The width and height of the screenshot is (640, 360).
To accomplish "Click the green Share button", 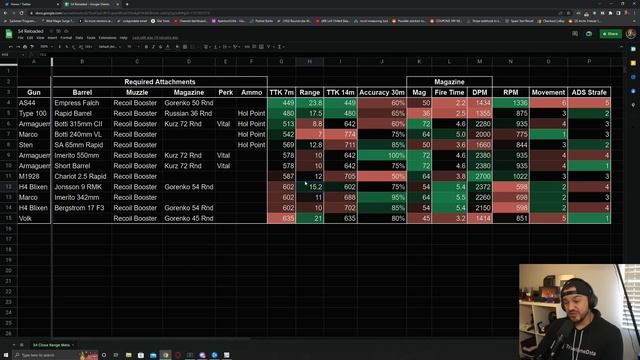I will coord(611,34).
